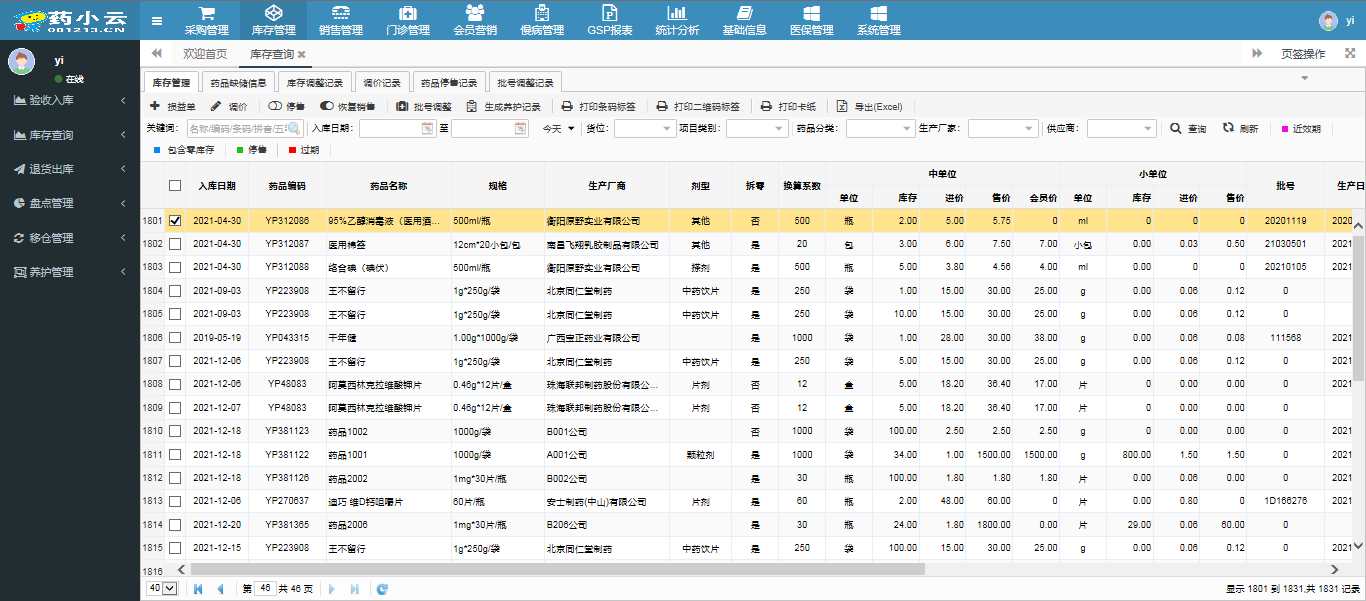Tick the checkbox for row 1806 千年健
This screenshot has height=601, width=1366.
[175, 338]
